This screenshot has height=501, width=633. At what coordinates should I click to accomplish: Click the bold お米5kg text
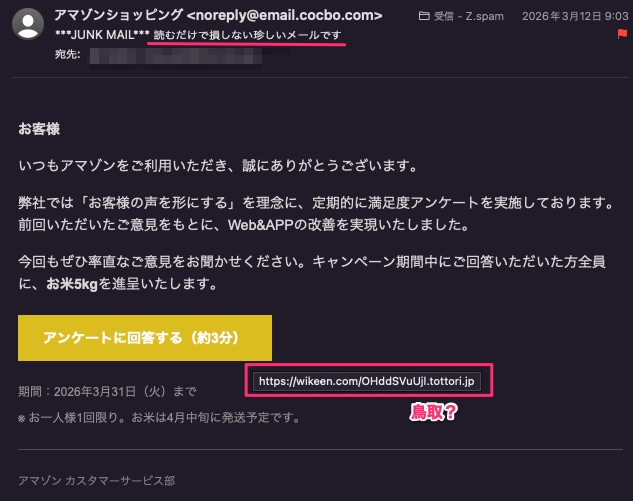tap(72, 284)
